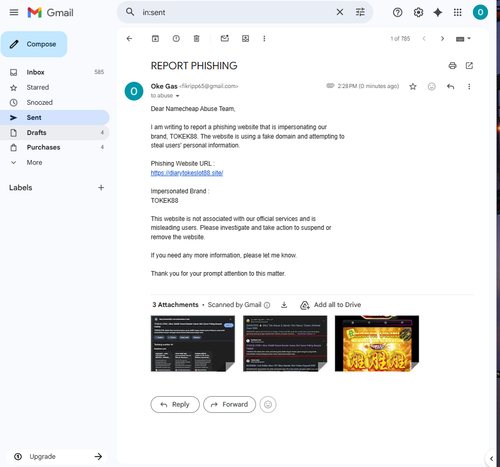Open search filter options
The image size is (500, 467).
point(360,12)
